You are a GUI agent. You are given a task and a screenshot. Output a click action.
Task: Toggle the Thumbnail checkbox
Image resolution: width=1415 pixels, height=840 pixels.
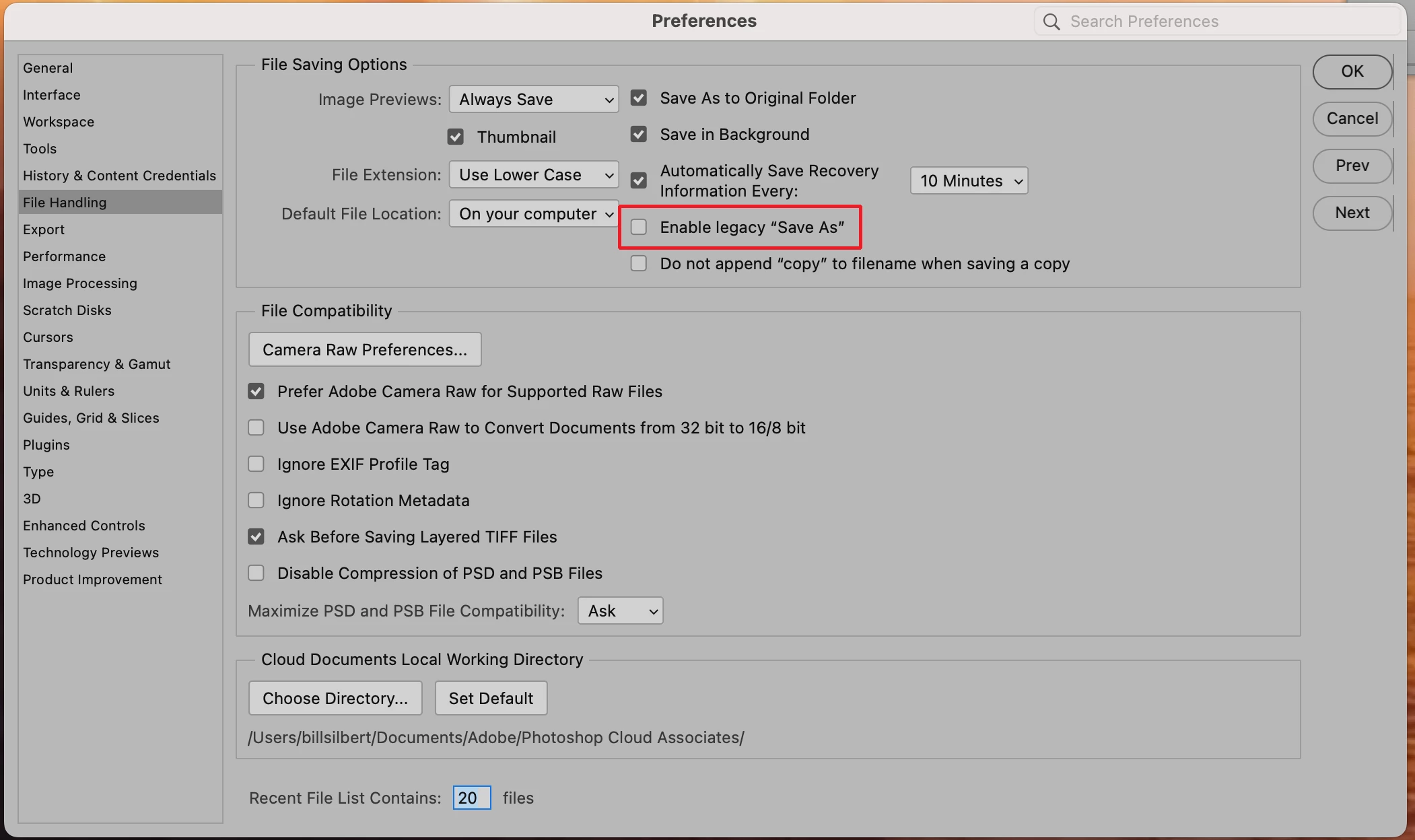[456, 137]
